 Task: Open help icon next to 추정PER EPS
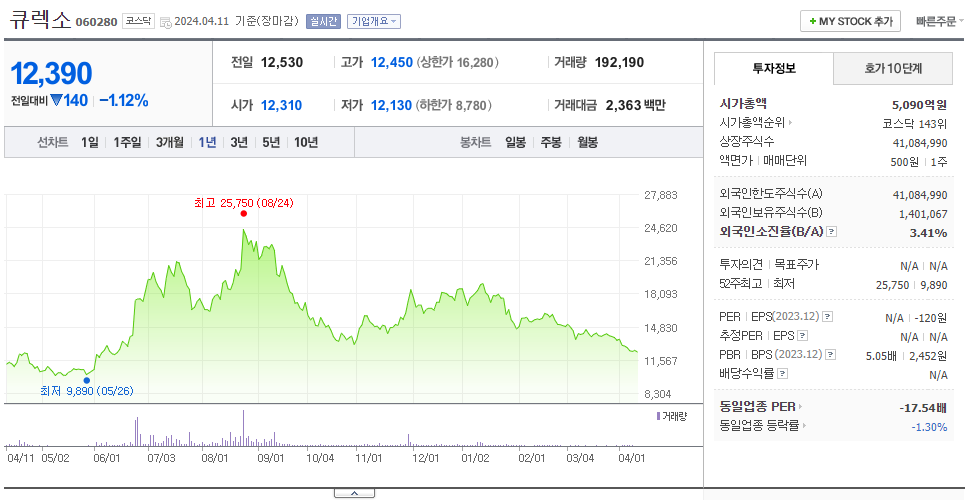(x=802, y=336)
